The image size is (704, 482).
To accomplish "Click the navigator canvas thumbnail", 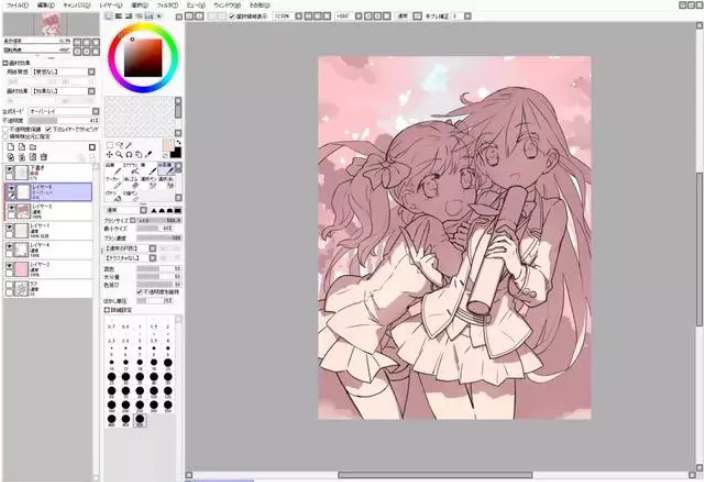I will pyautogui.click(x=51, y=24).
